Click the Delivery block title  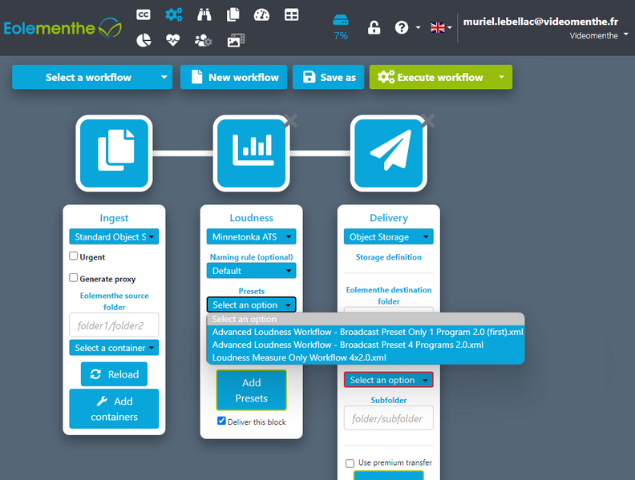pyautogui.click(x=389, y=218)
